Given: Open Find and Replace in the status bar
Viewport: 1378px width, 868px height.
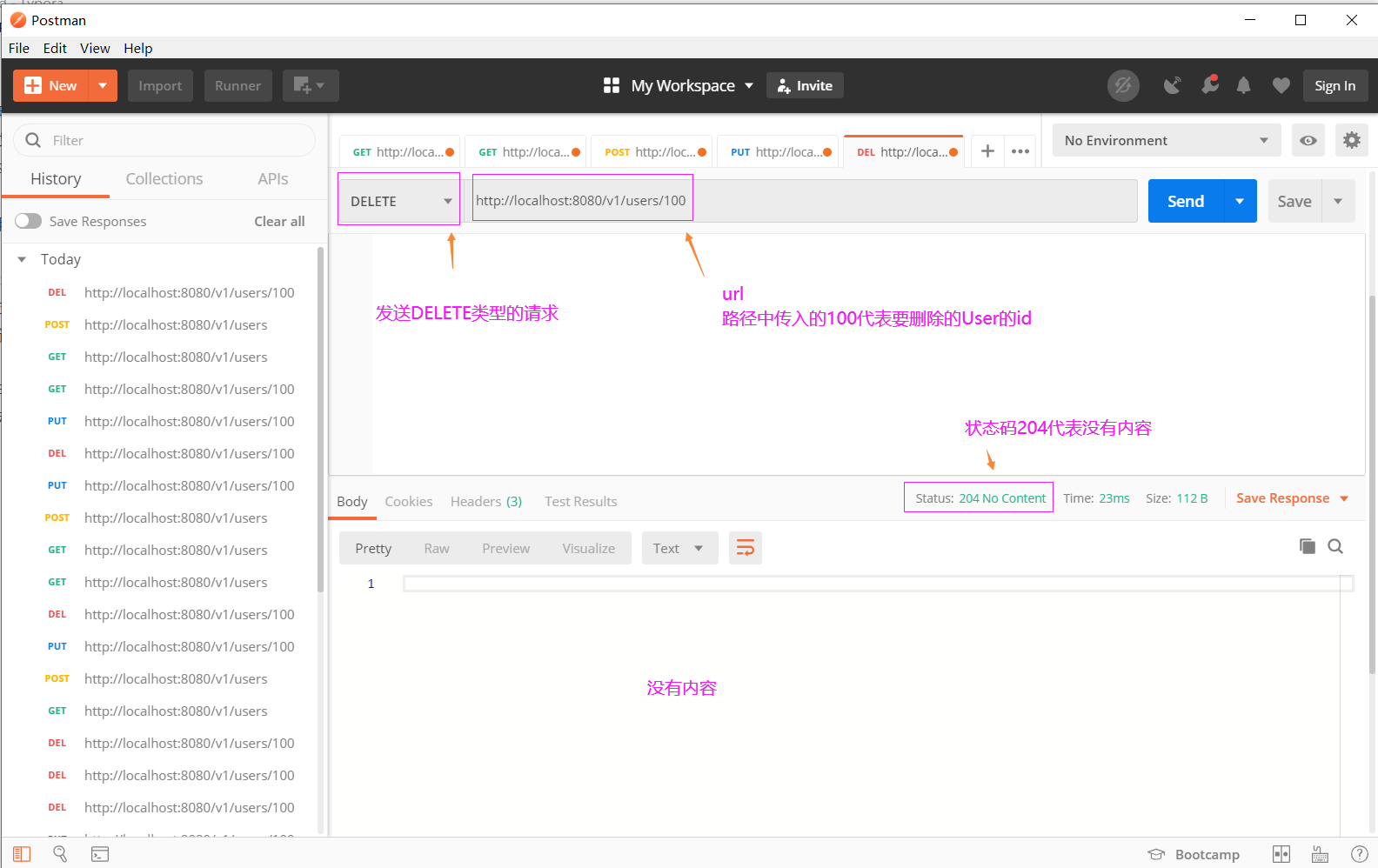Looking at the screenshot, I should point(60,854).
